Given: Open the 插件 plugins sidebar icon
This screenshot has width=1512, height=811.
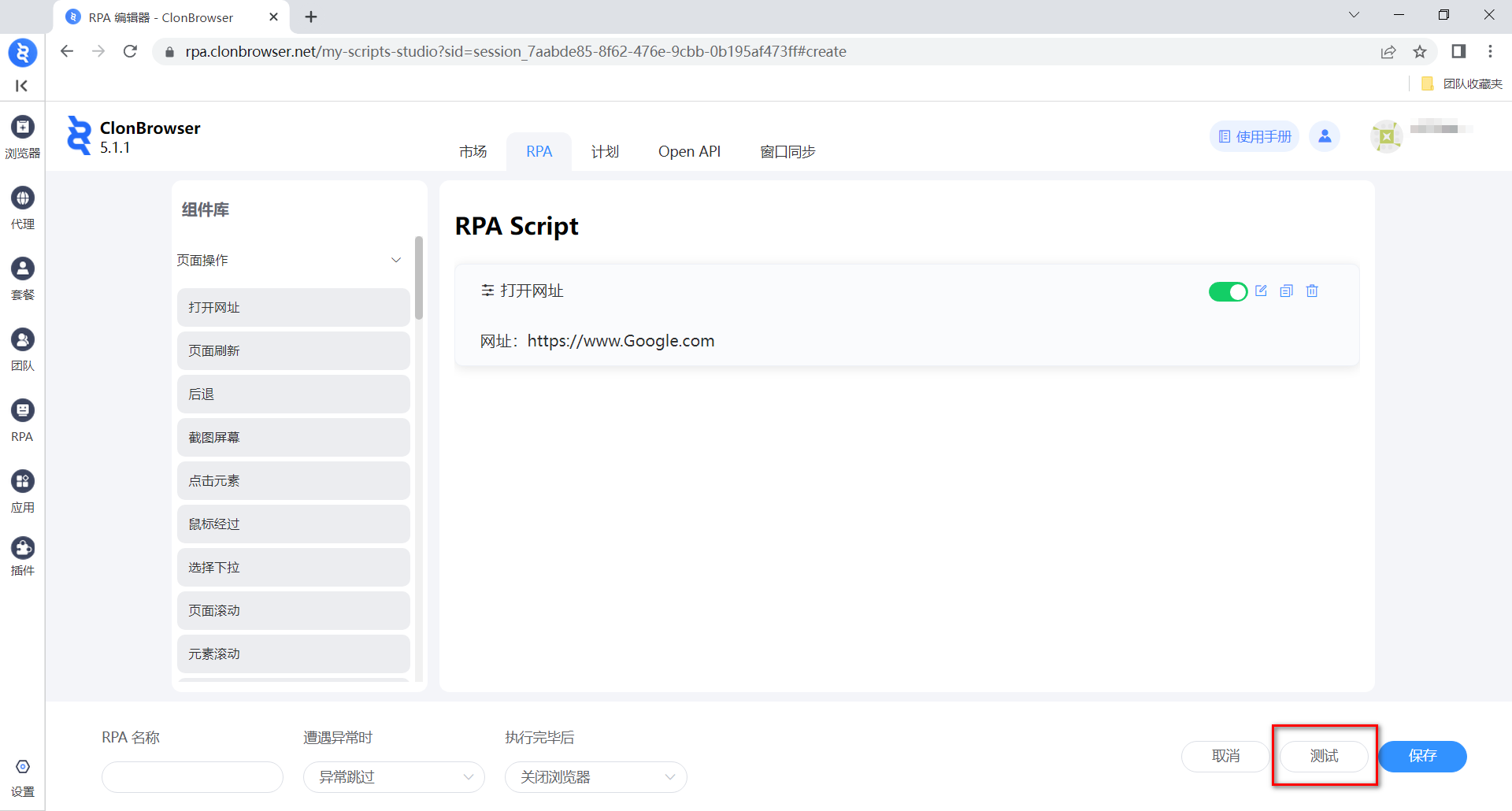Looking at the screenshot, I should 22,555.
